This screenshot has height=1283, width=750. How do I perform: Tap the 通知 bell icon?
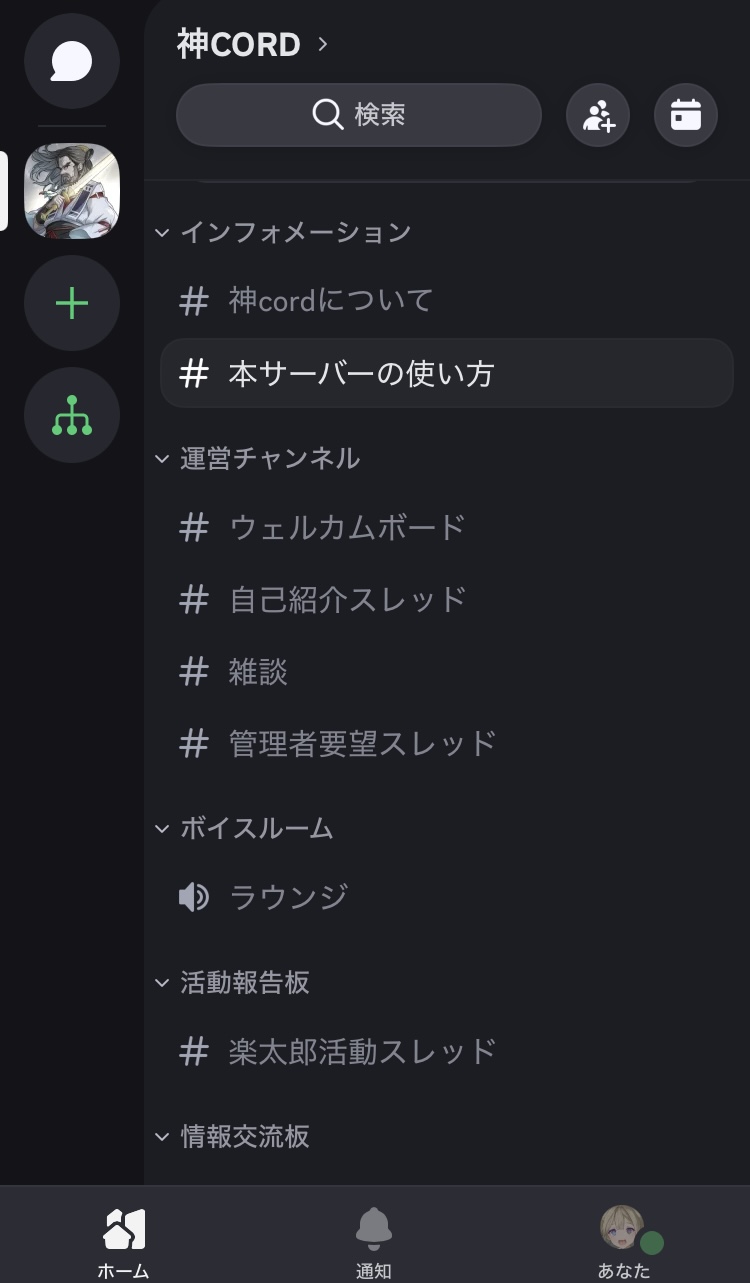[374, 1240]
